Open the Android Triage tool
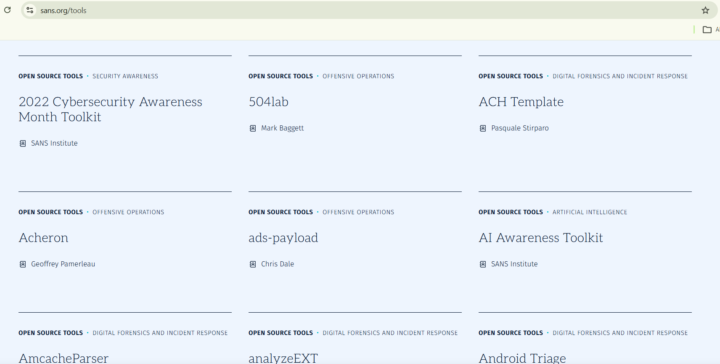The width and height of the screenshot is (720, 364). click(522, 358)
